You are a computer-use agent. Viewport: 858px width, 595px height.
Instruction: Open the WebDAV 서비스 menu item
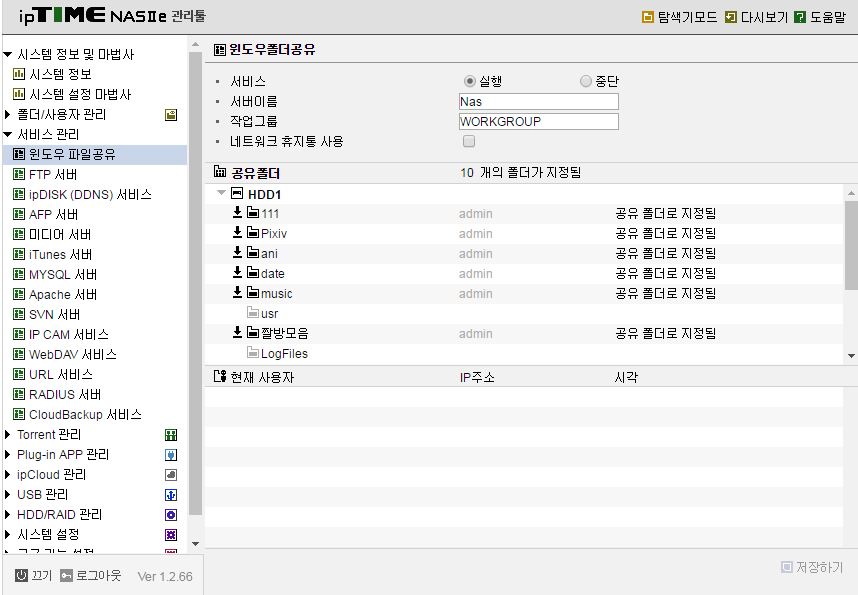point(73,355)
